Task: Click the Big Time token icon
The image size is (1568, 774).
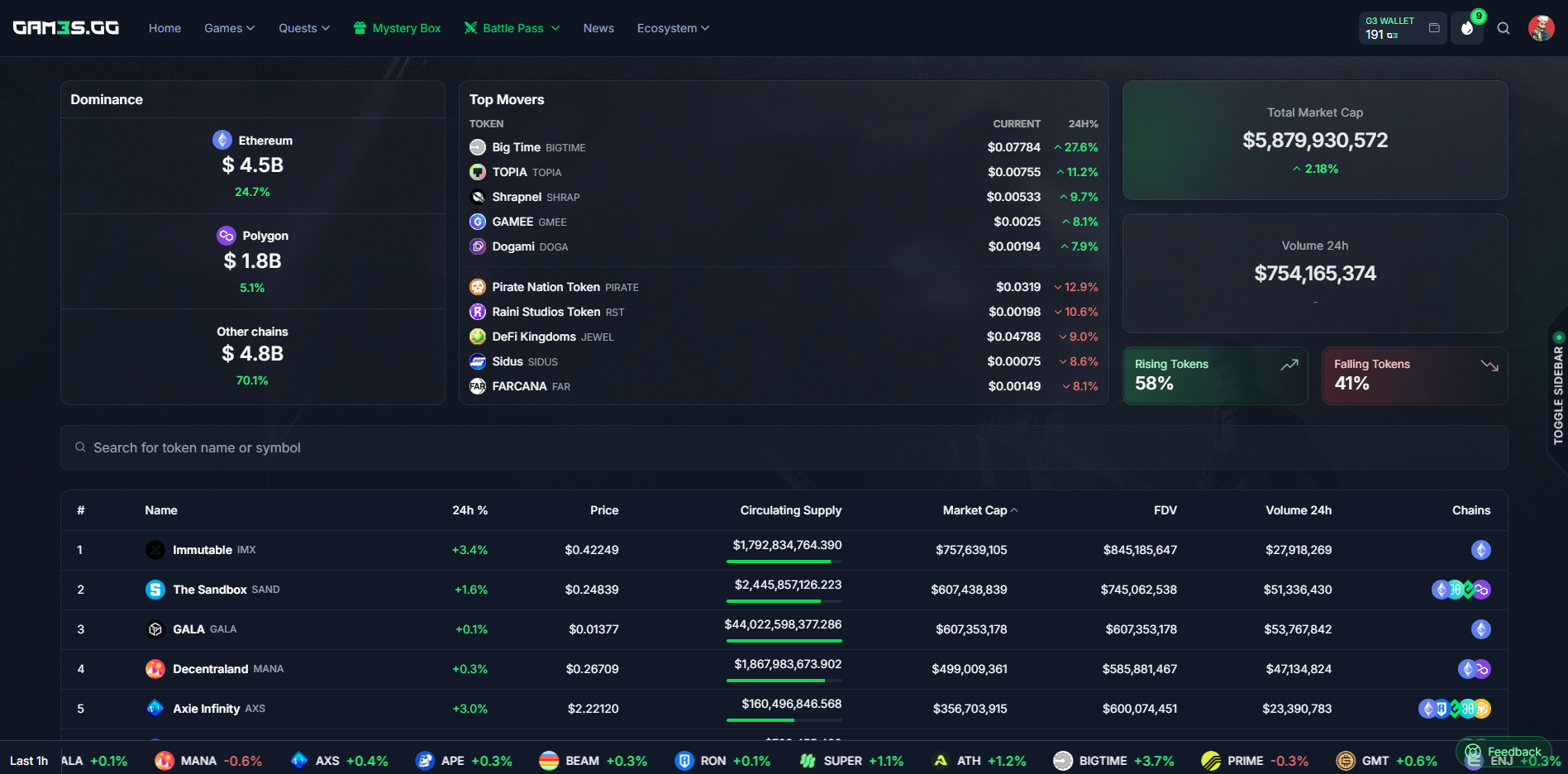Action: 478,147
